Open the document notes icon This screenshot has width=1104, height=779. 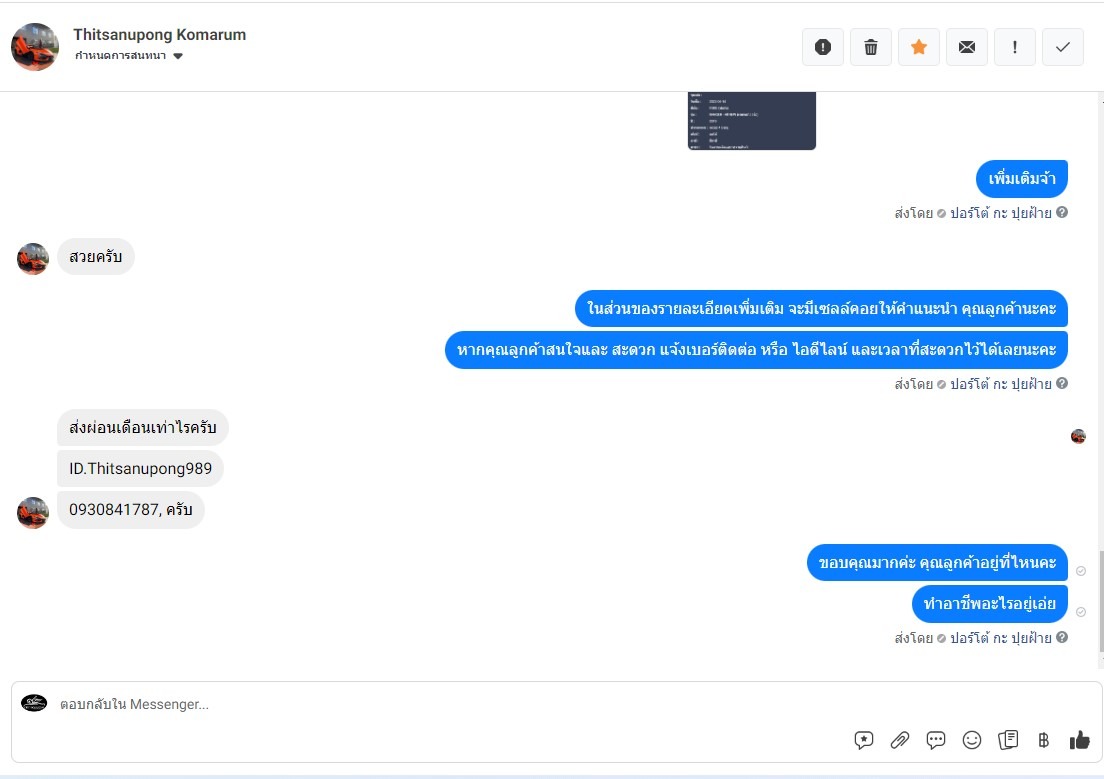coord(1008,740)
